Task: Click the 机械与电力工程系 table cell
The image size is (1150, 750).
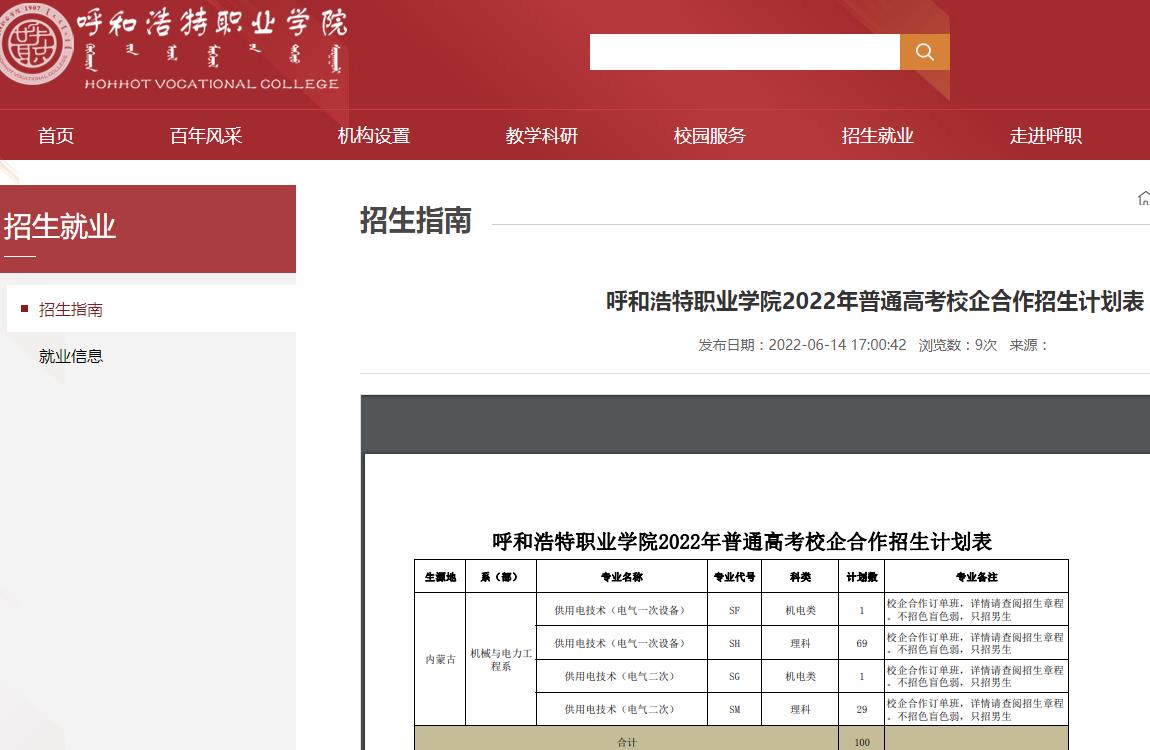Action: click(500, 659)
